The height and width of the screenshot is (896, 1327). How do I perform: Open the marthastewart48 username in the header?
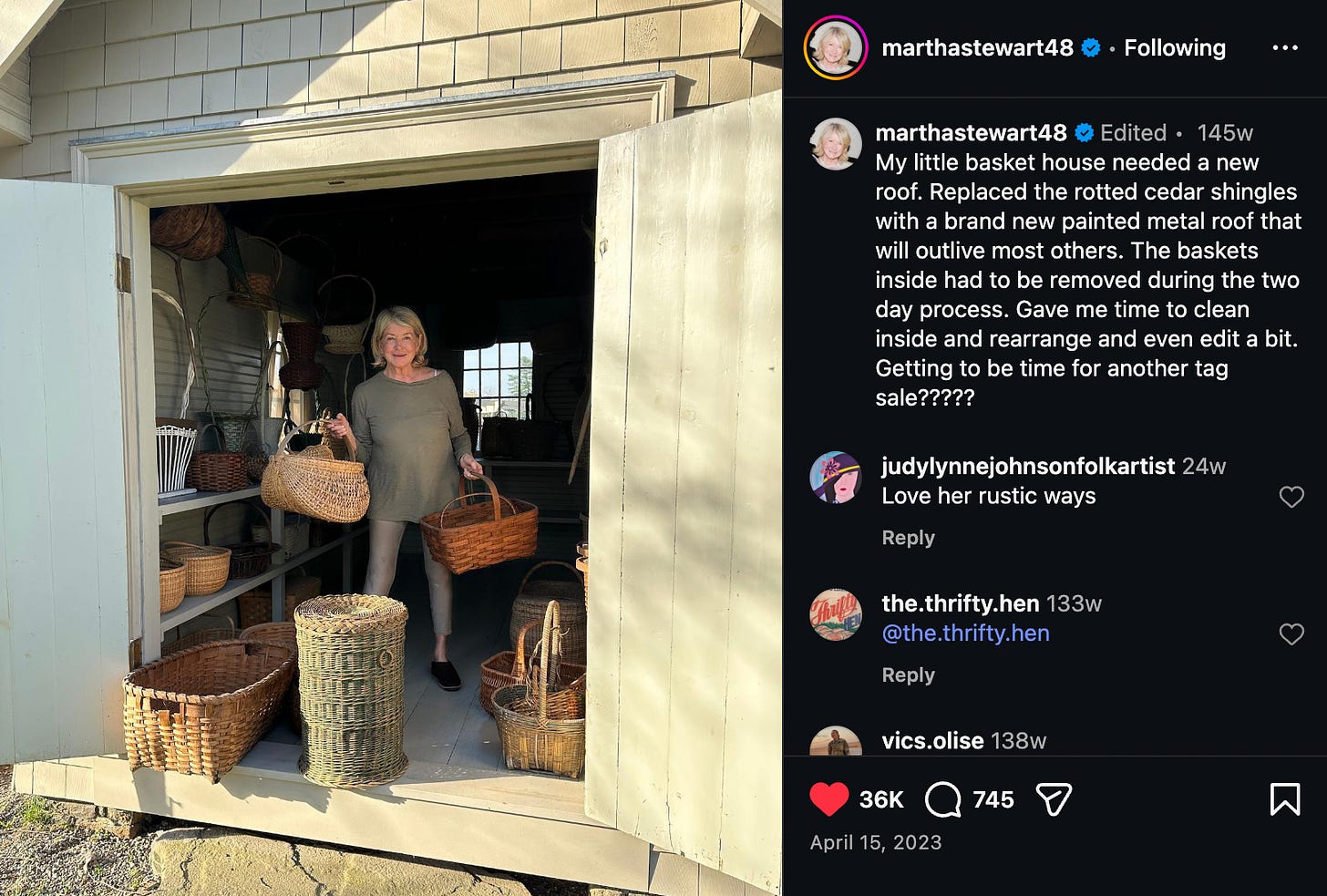point(977,47)
